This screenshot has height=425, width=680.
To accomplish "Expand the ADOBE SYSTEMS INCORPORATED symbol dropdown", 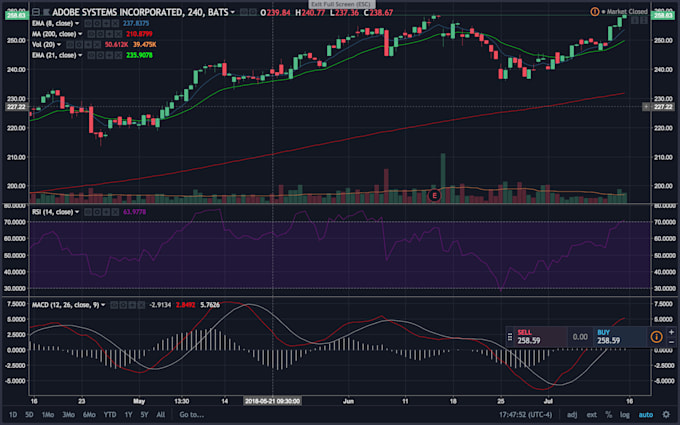I will (x=232, y=13).
